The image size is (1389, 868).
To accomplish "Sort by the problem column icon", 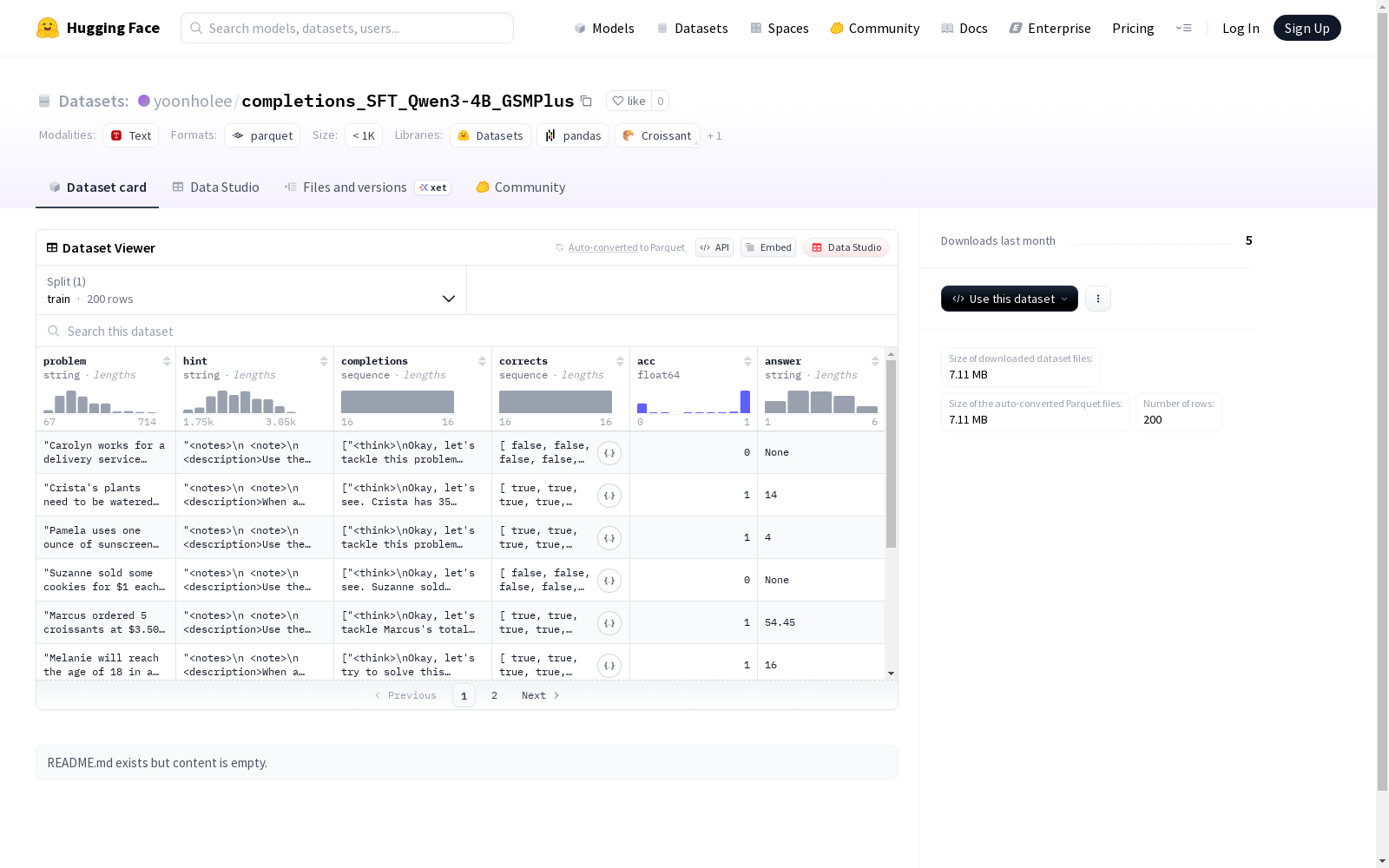I will click(167, 361).
